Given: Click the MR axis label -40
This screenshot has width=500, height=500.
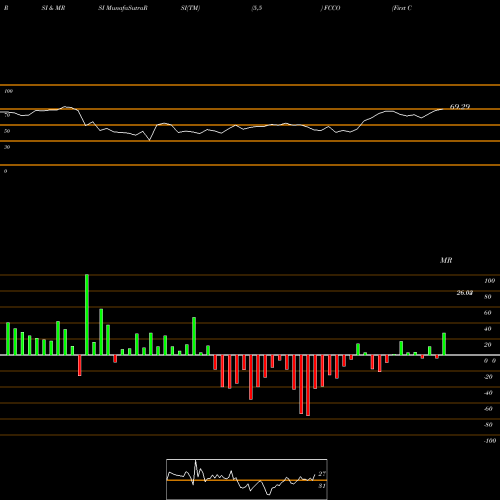Looking at the screenshot, I should pos(488,393).
